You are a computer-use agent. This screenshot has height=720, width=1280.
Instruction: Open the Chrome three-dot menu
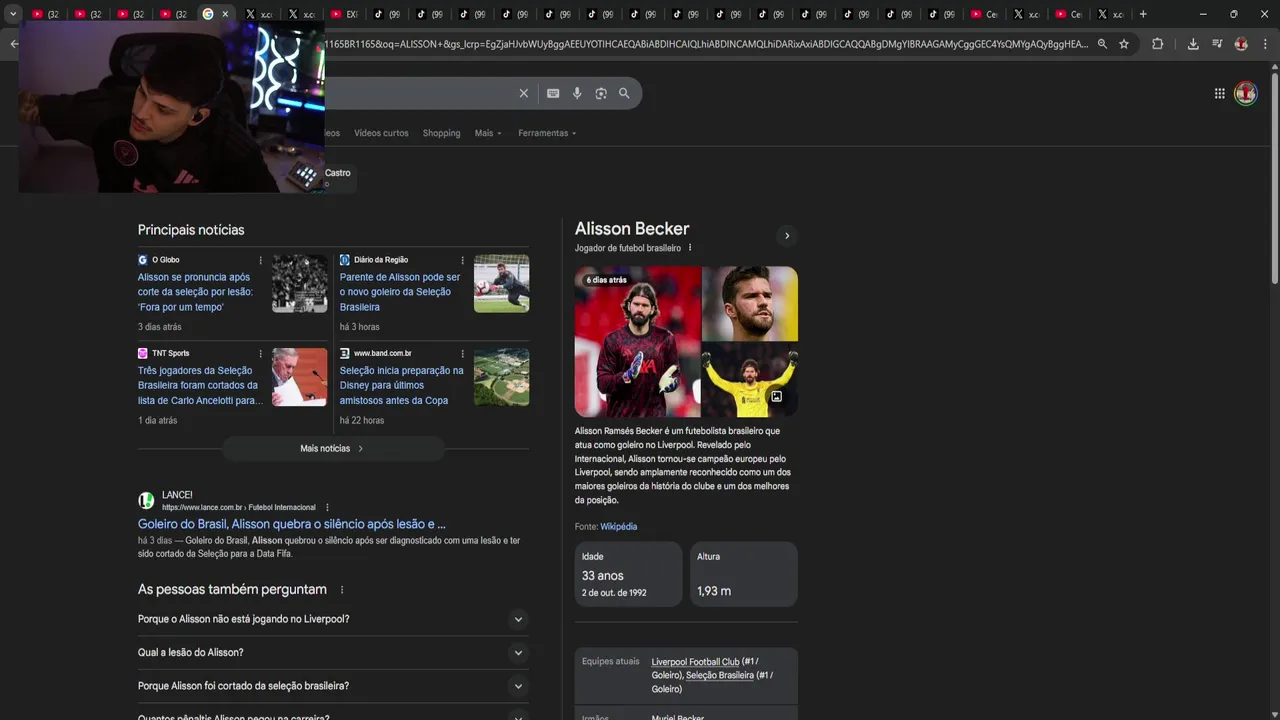click(x=1264, y=44)
